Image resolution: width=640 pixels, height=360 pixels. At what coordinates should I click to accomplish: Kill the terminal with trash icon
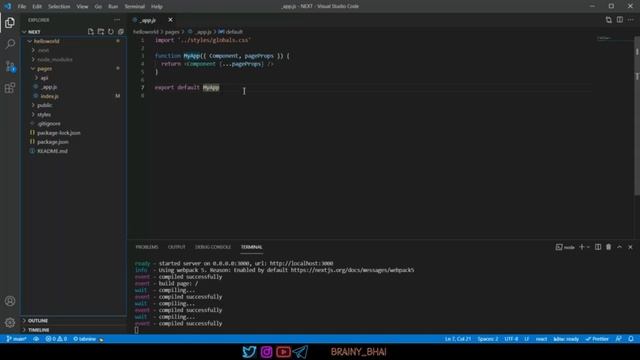tap(609, 247)
